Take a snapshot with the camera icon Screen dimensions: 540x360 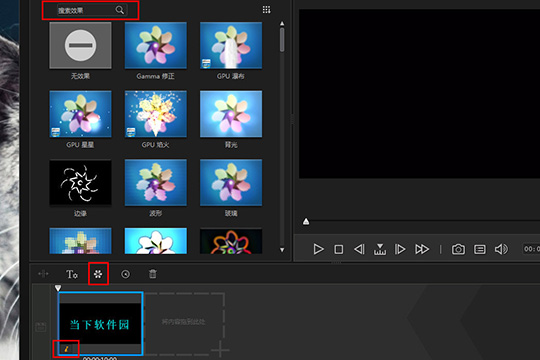tap(458, 249)
